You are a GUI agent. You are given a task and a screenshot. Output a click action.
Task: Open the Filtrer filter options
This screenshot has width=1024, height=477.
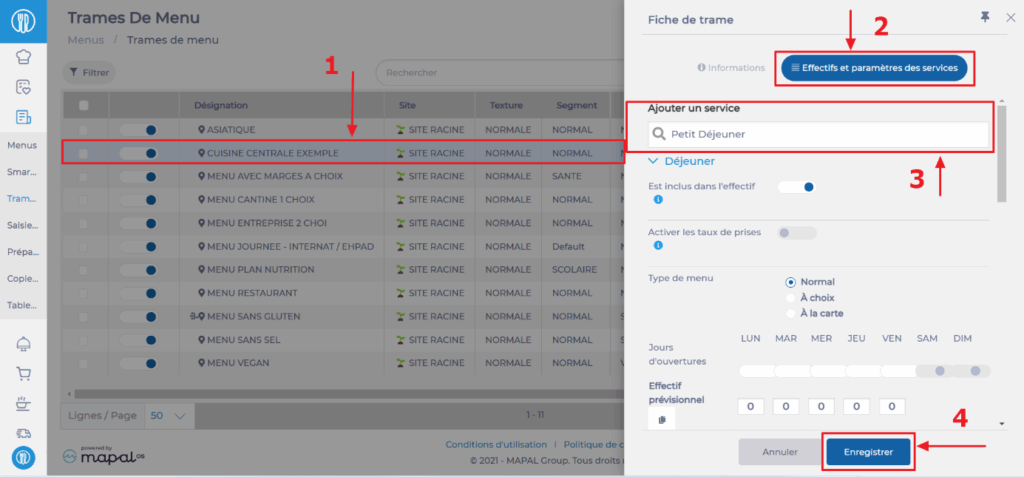89,72
